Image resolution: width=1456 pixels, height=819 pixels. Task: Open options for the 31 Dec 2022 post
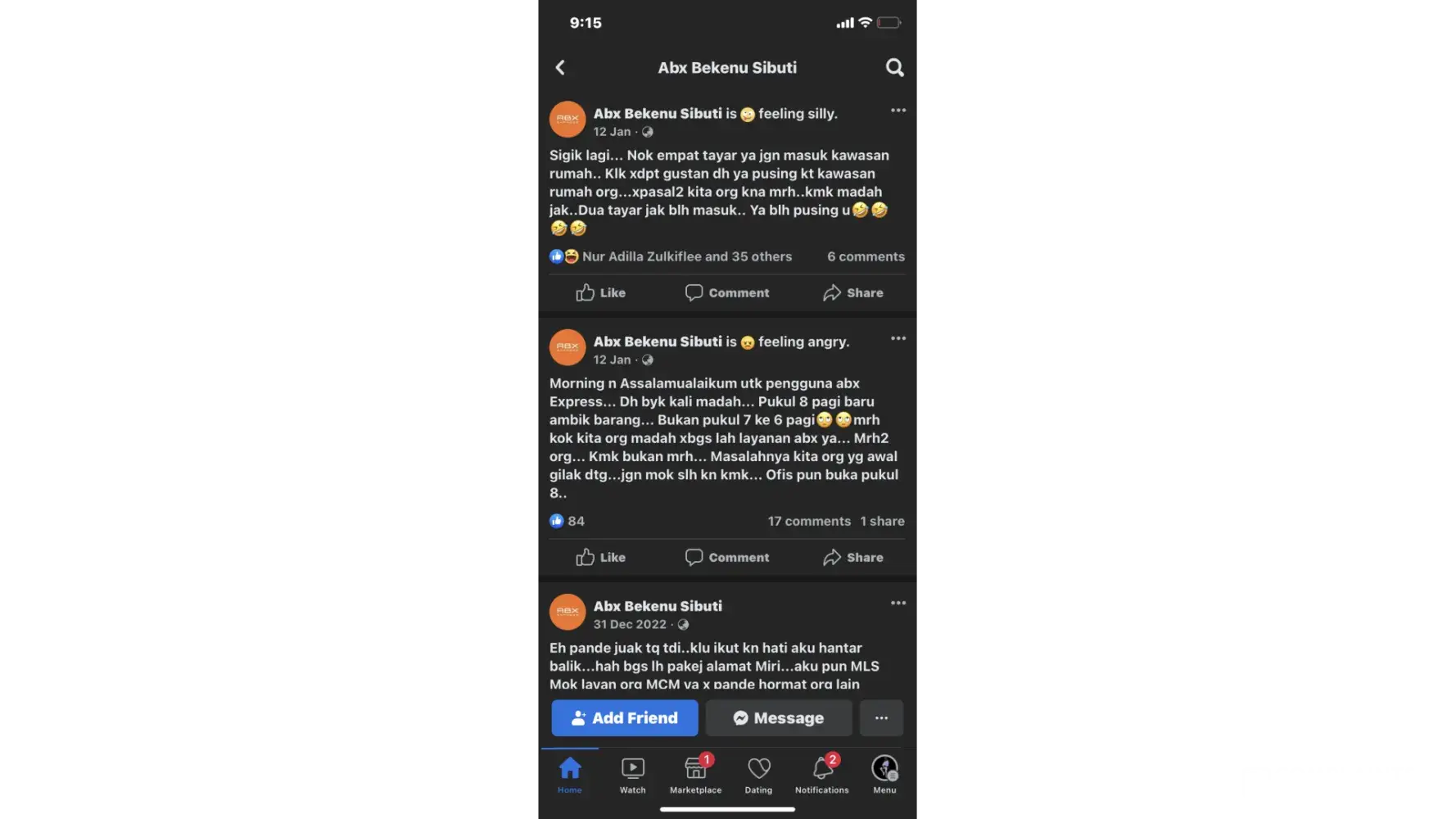coord(898,603)
